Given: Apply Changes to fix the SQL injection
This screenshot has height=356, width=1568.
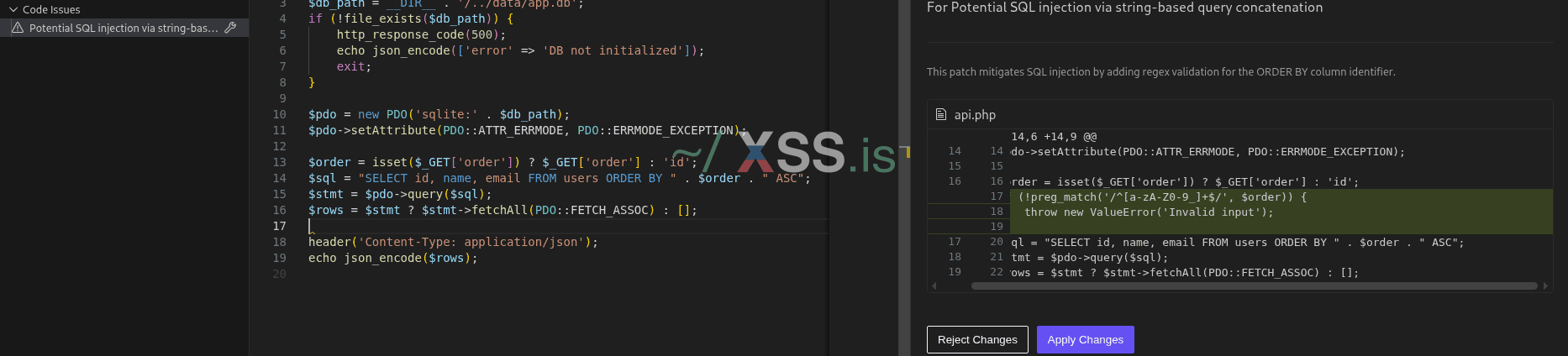Looking at the screenshot, I should (1085, 339).
